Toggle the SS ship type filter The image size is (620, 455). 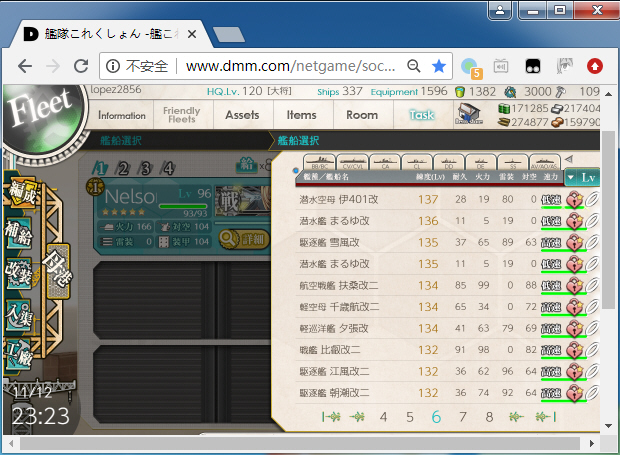pos(513,162)
